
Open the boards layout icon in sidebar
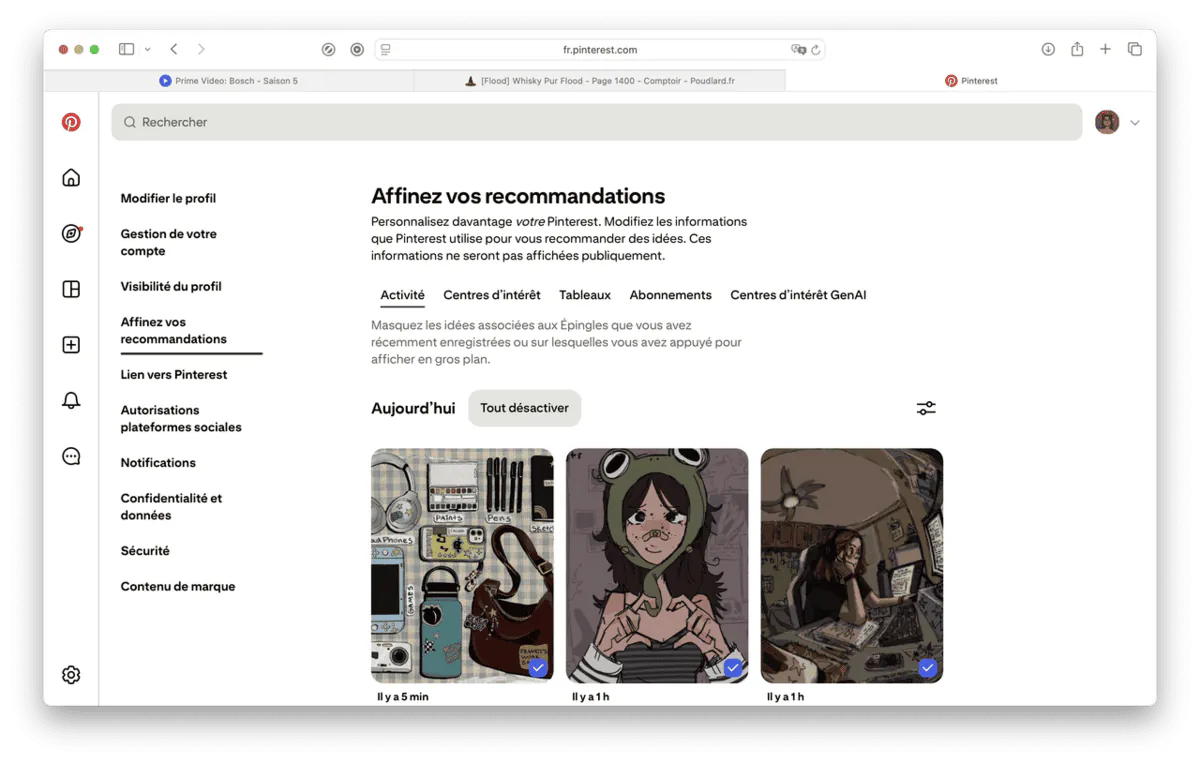click(71, 289)
